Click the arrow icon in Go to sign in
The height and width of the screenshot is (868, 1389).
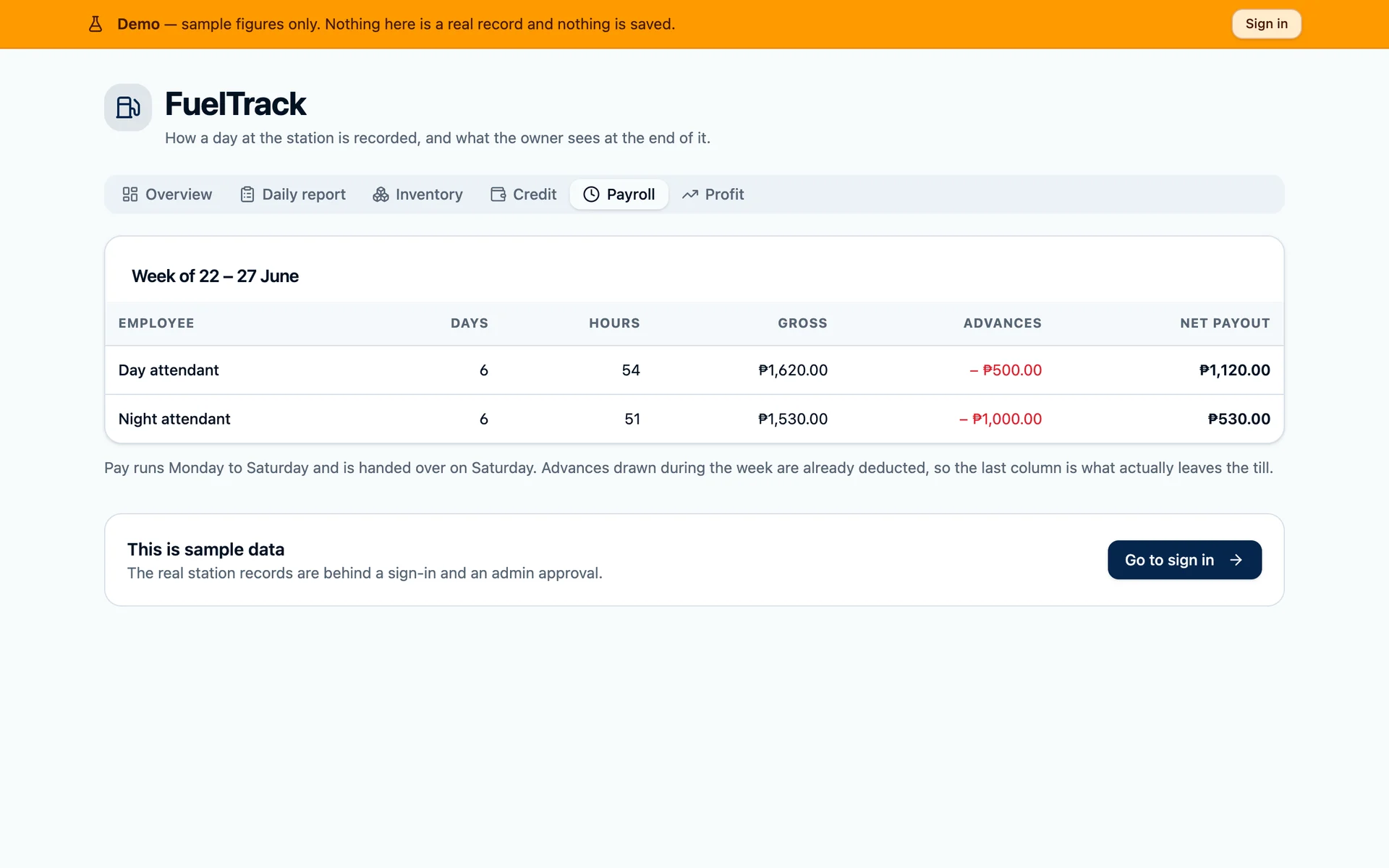[x=1236, y=560]
